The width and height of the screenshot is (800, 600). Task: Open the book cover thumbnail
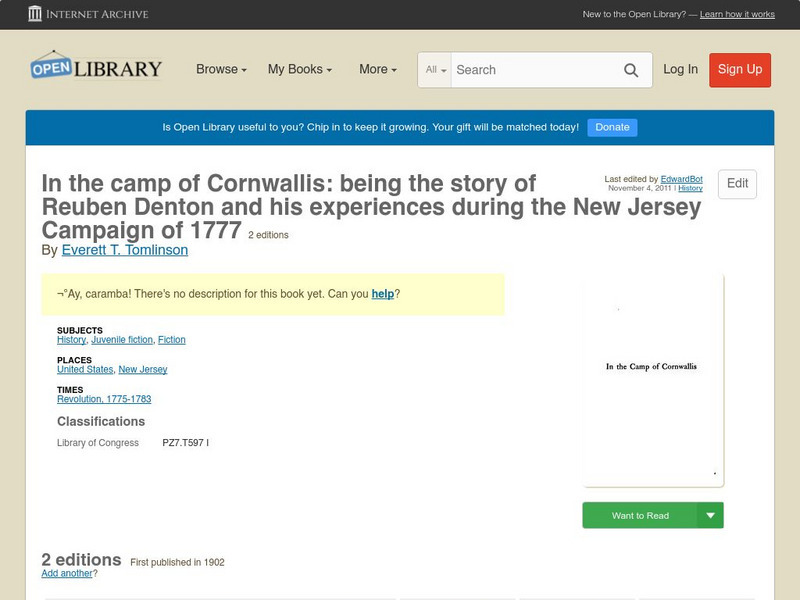653,378
